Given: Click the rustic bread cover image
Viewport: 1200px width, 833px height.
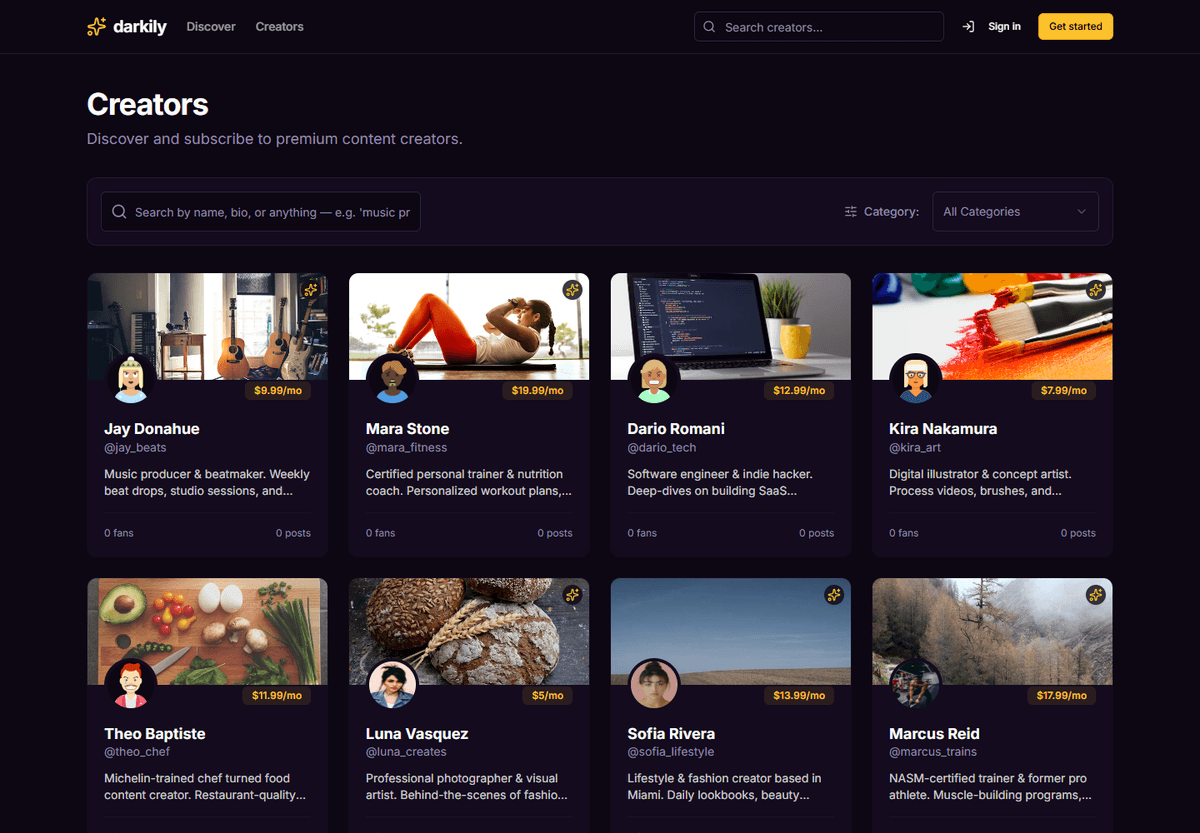Looking at the screenshot, I should [469, 631].
